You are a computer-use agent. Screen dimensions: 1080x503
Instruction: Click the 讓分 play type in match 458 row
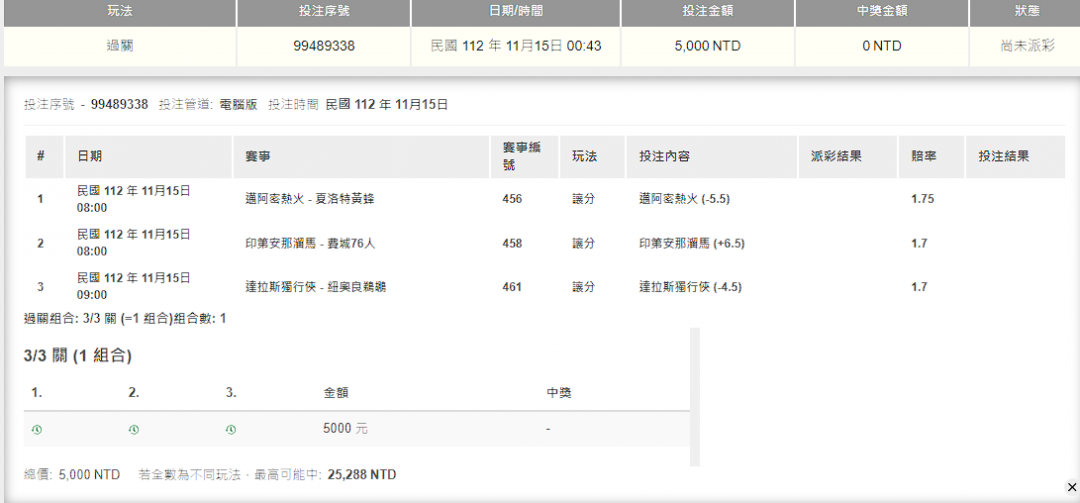[x=583, y=243]
